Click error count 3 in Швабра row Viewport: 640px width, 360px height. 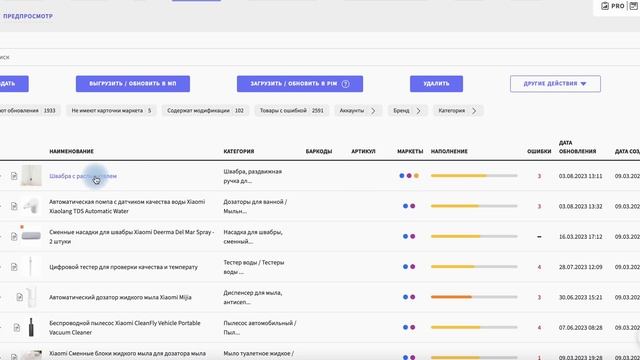pos(539,176)
